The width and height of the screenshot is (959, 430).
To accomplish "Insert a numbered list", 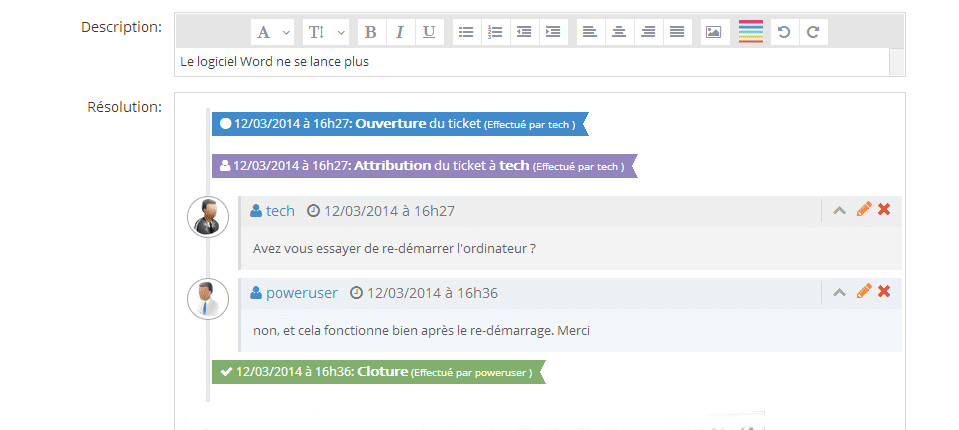I will tap(495, 32).
